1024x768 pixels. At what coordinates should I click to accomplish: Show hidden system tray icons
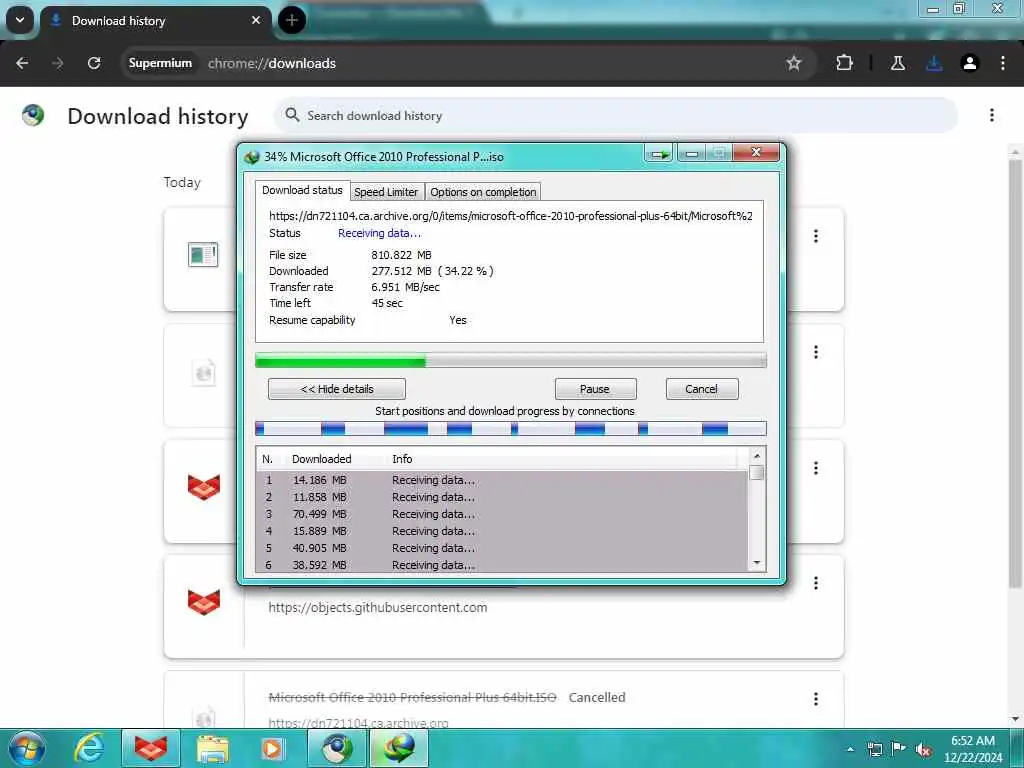coord(850,749)
